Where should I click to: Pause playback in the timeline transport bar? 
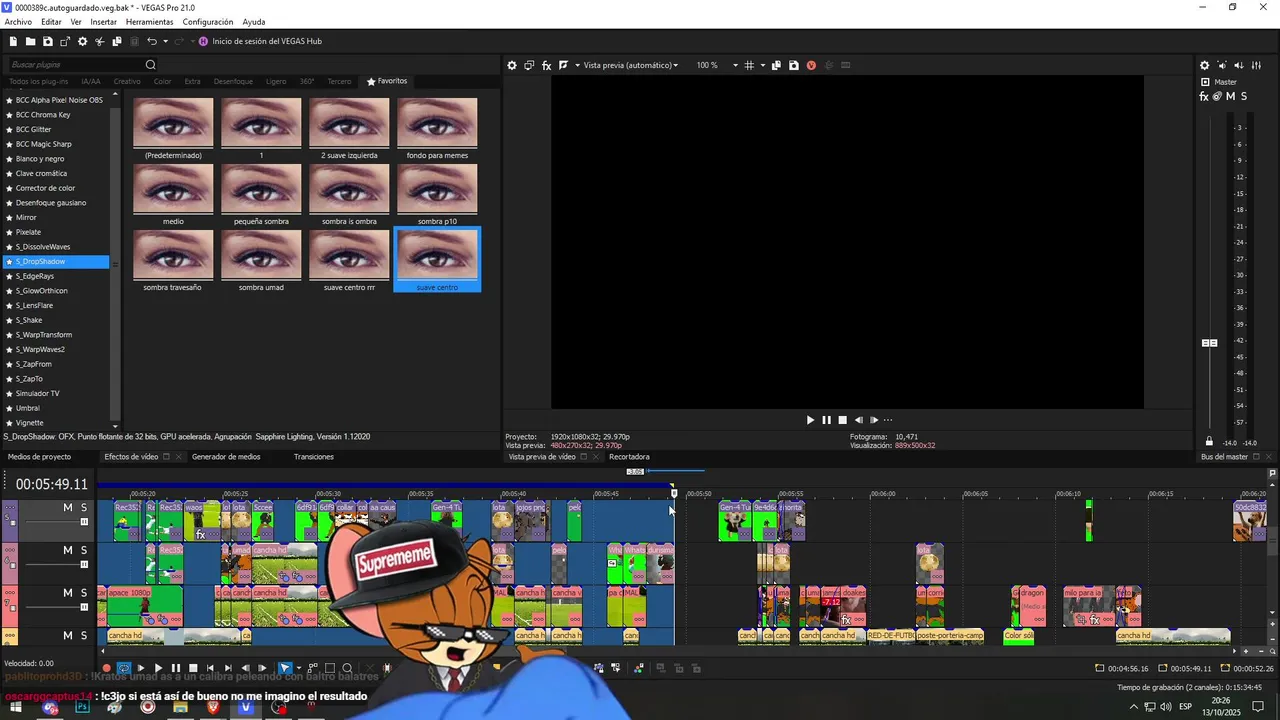click(175, 668)
